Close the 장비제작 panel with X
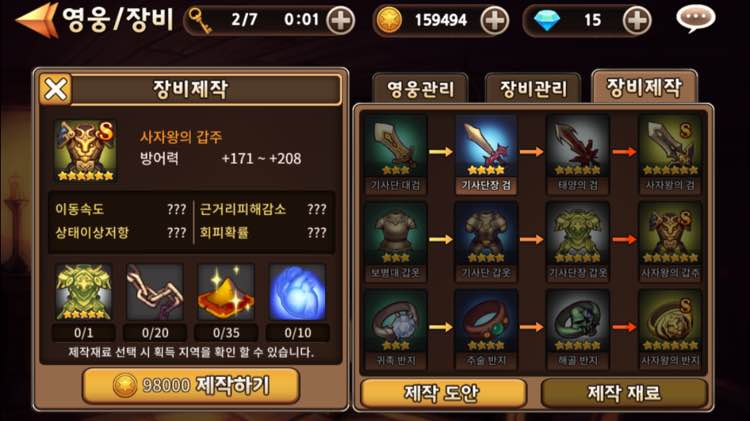The height and width of the screenshot is (421, 750). tap(55, 89)
